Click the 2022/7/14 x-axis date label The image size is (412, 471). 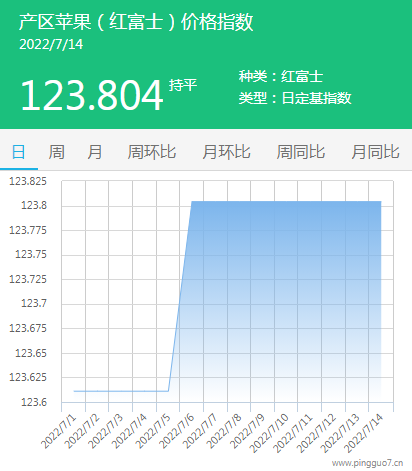point(363,433)
